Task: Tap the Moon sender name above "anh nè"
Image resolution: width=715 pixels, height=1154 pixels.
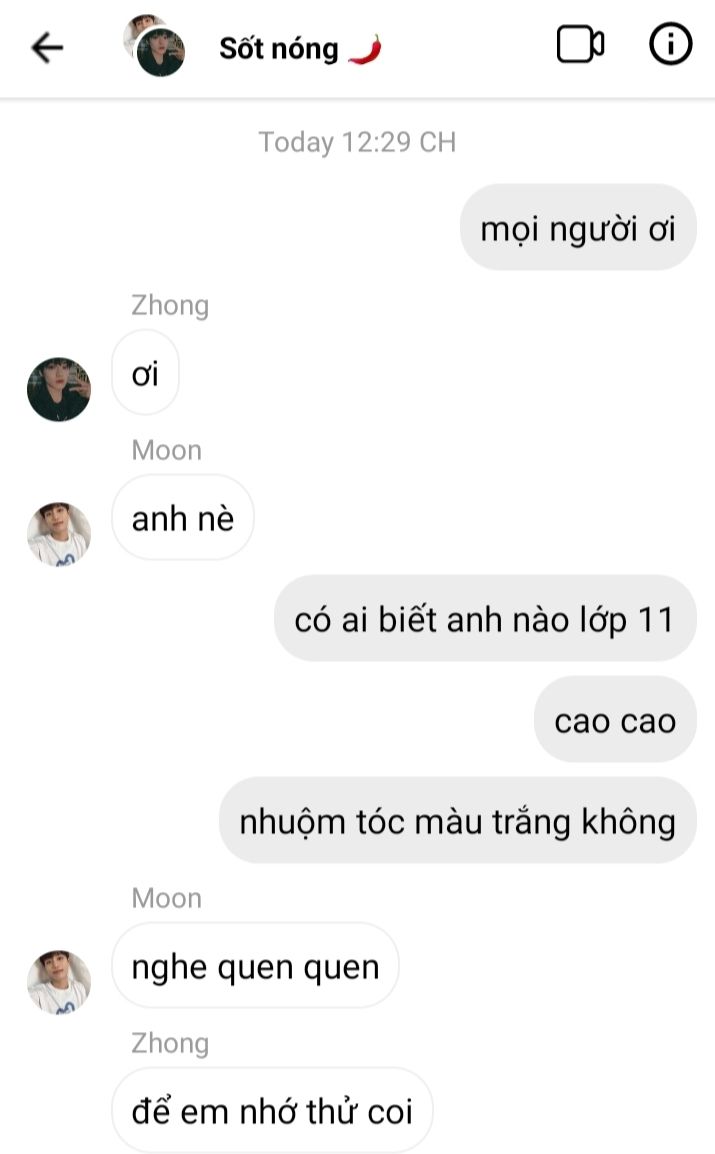Action: 166,450
